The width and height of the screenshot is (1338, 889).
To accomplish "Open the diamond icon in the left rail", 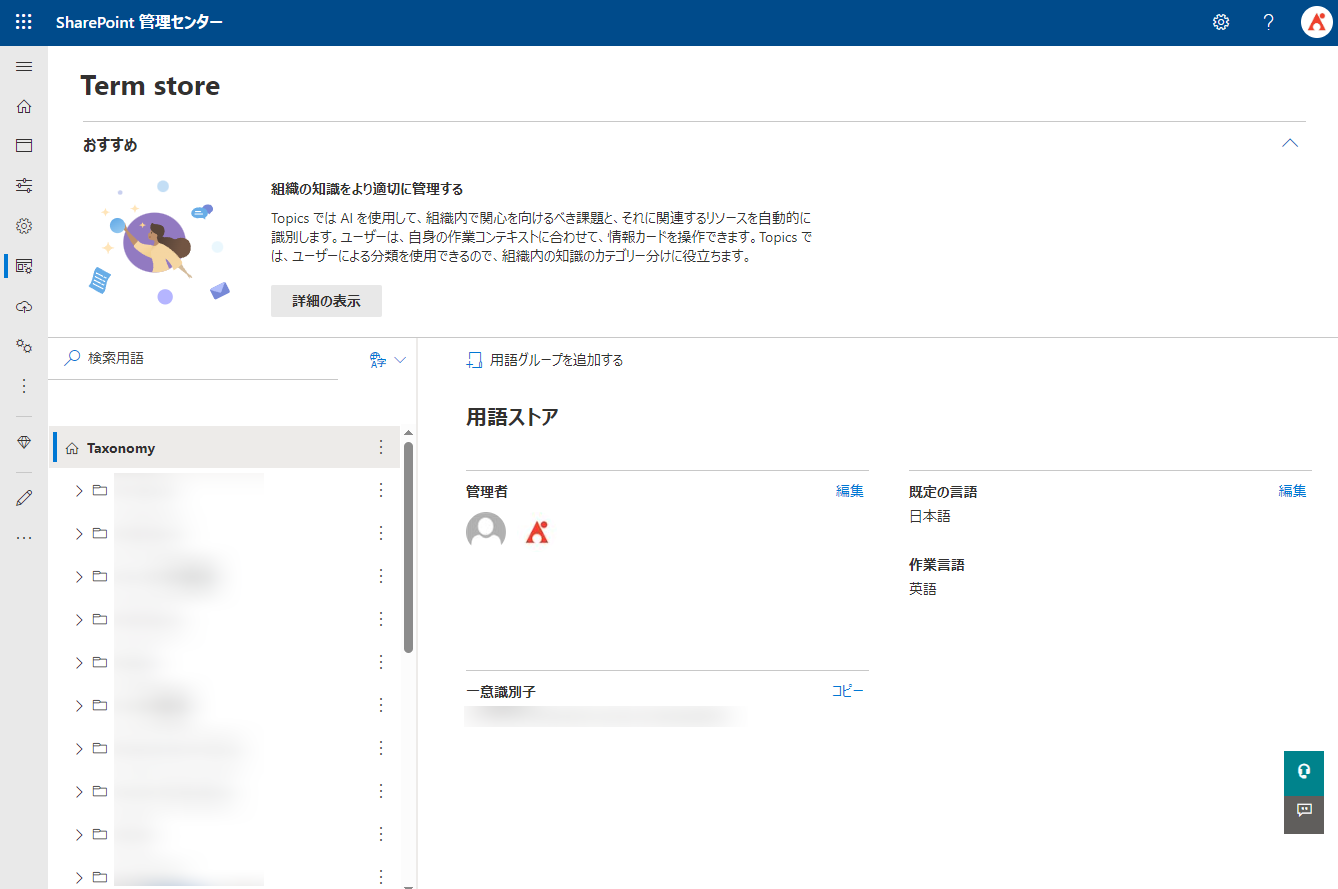I will [24, 442].
